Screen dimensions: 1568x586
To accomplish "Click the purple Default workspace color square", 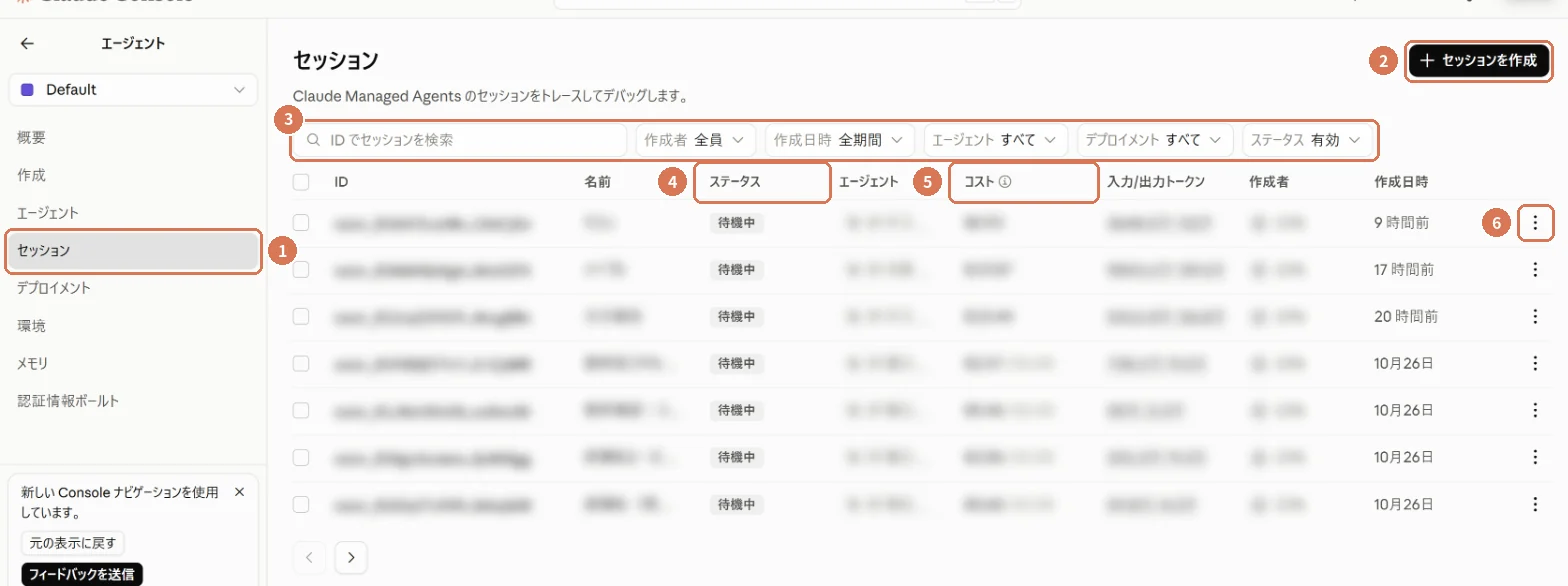I will 27,90.
